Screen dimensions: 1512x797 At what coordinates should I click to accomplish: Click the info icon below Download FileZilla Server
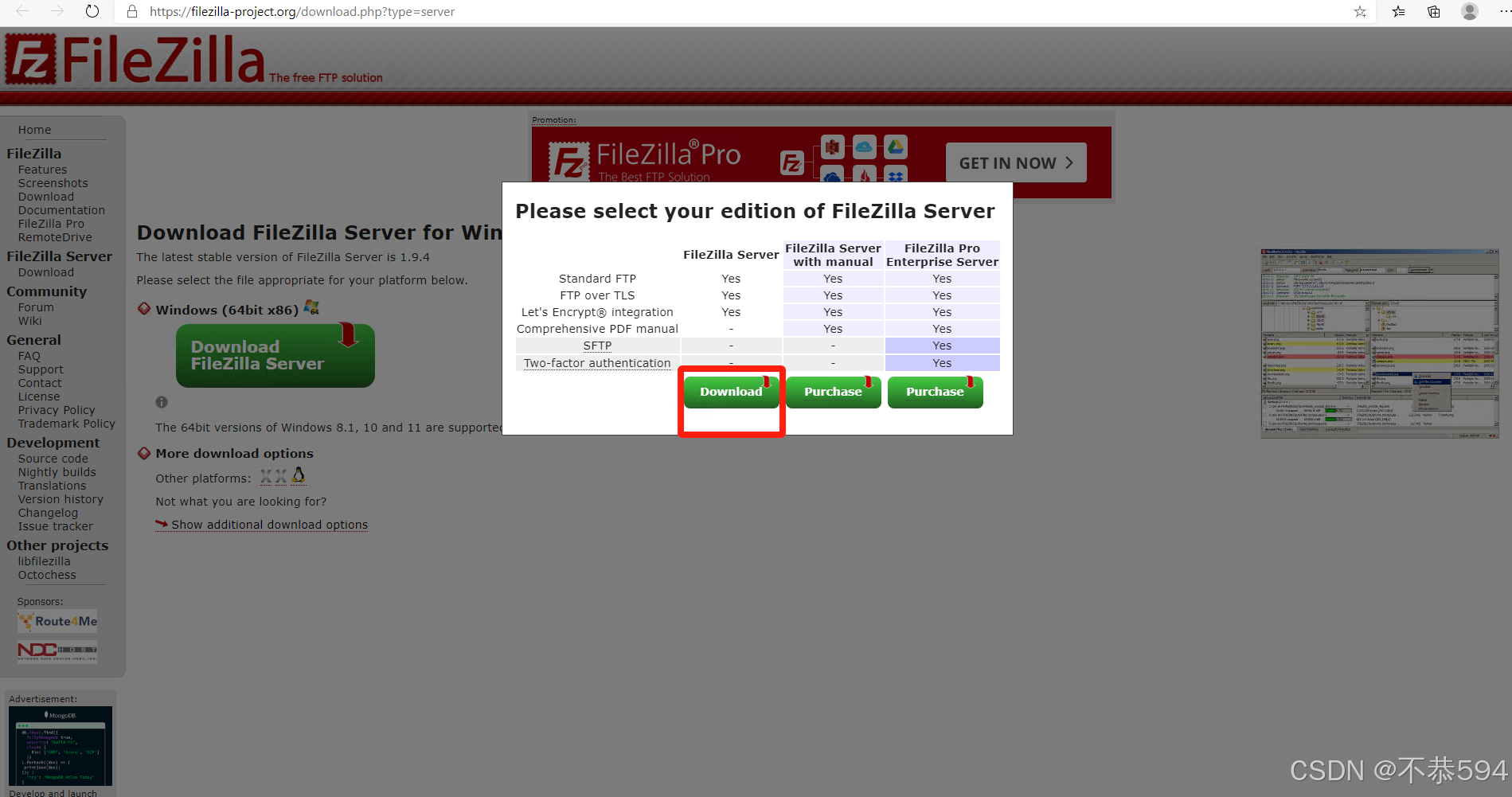(x=162, y=403)
